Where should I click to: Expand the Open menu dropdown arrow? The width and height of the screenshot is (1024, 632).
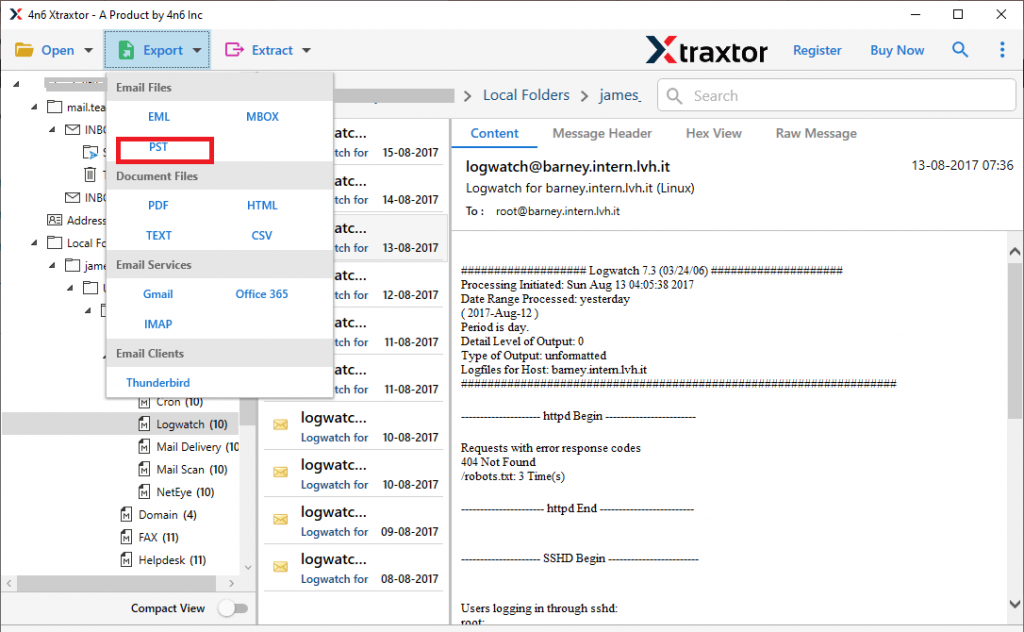pyautogui.click(x=87, y=50)
